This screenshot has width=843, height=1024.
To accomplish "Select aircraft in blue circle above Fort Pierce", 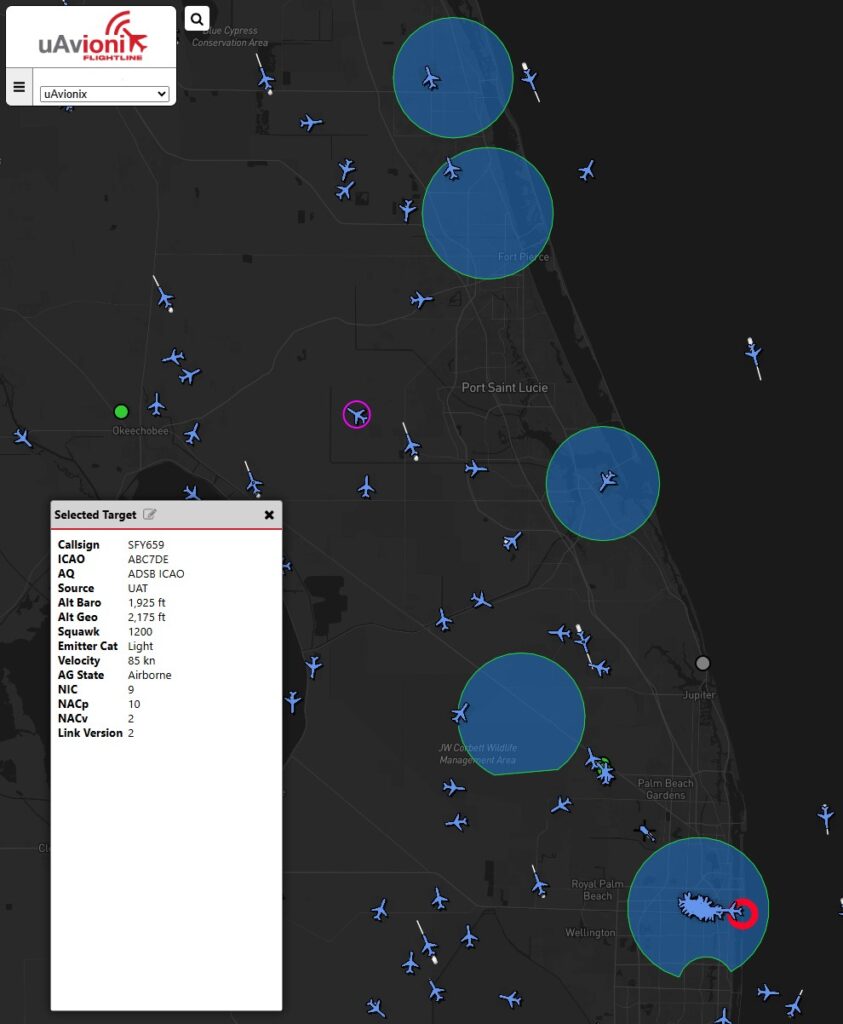I will pos(452,169).
